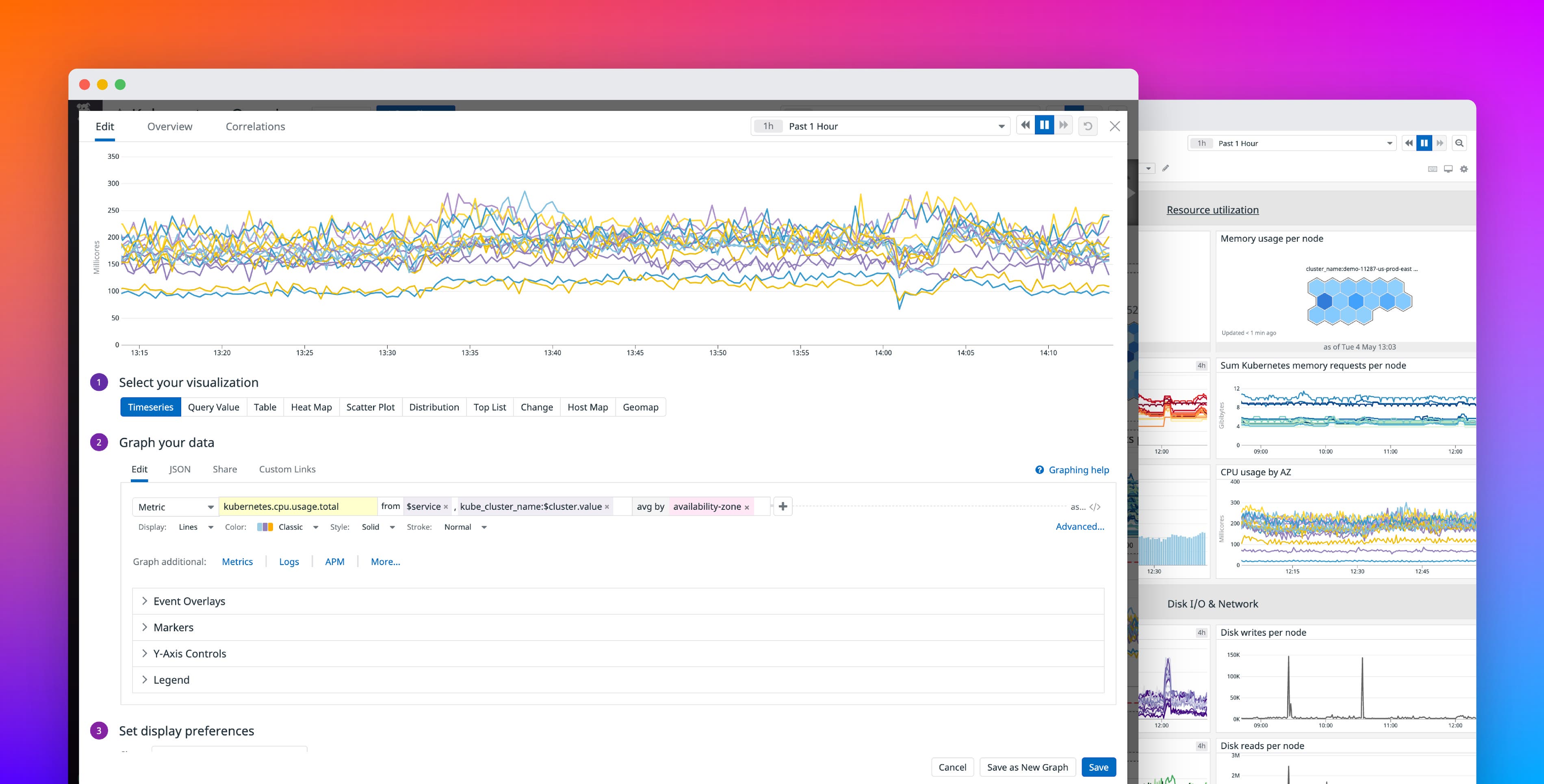
Task: Open the query code view with </> icon
Action: coord(1096,507)
